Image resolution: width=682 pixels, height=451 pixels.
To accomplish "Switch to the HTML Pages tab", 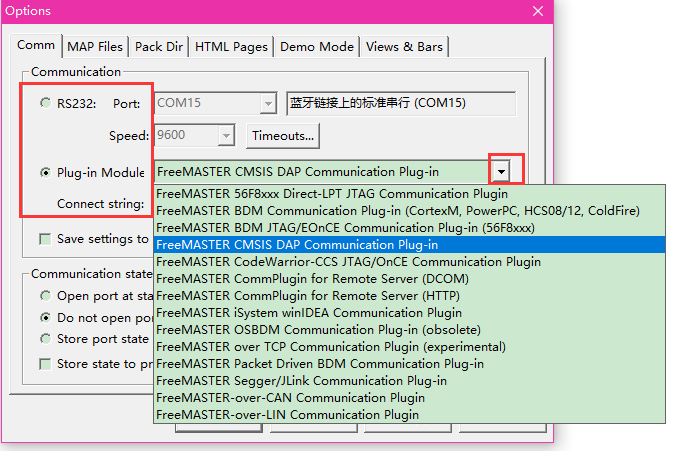I will pos(231,47).
